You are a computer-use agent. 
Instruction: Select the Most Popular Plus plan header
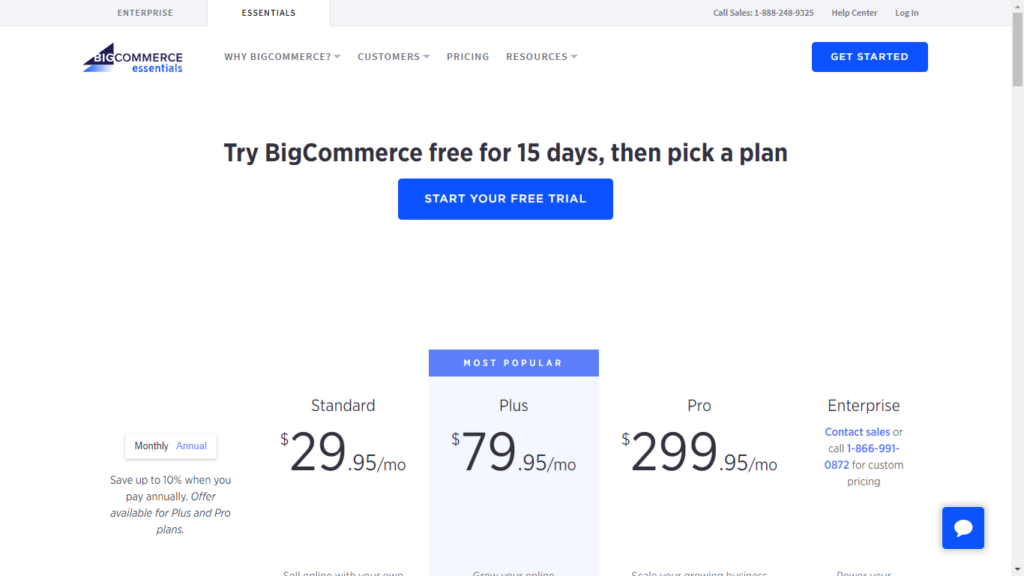coord(513,363)
